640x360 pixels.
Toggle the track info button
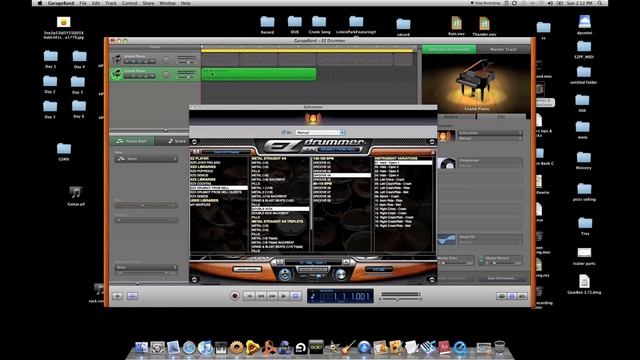512,296
